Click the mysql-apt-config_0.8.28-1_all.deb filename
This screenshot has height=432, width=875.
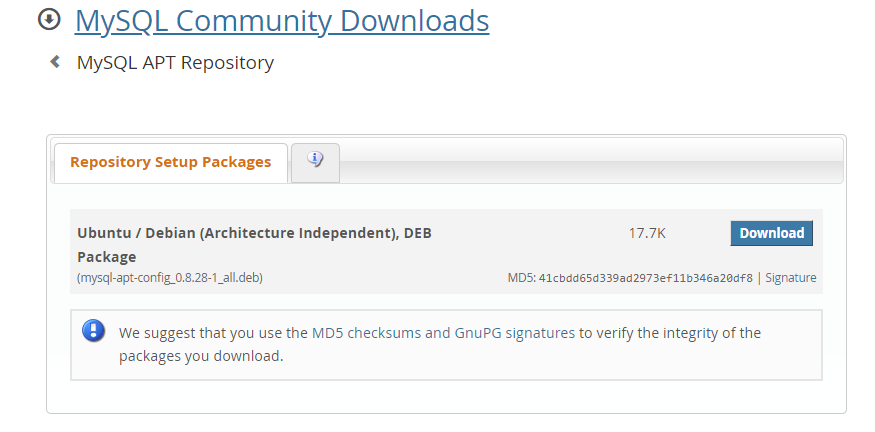[x=170, y=278]
